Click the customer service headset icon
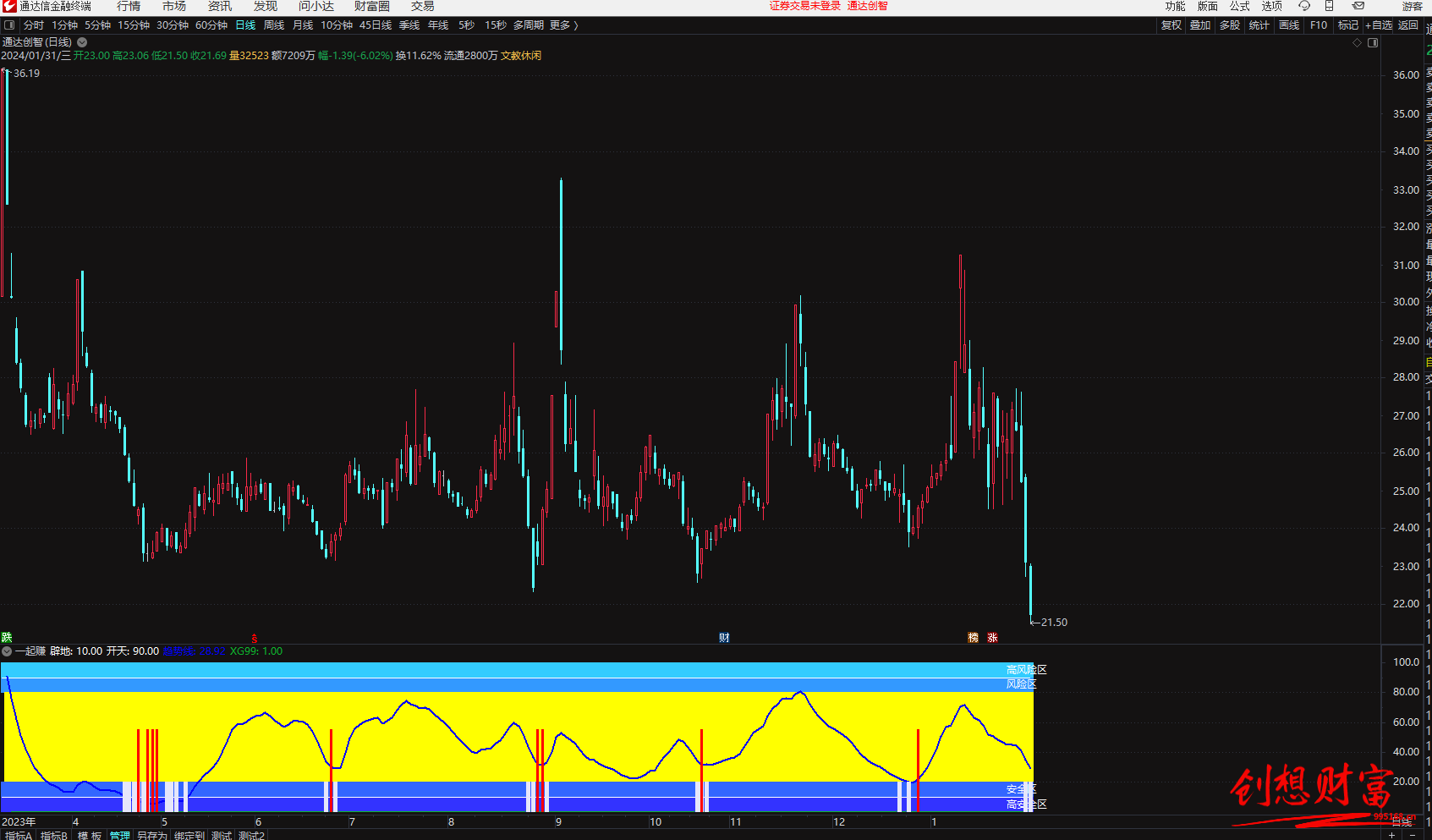Screen dimensions: 1432x840 tap(1304, 6)
